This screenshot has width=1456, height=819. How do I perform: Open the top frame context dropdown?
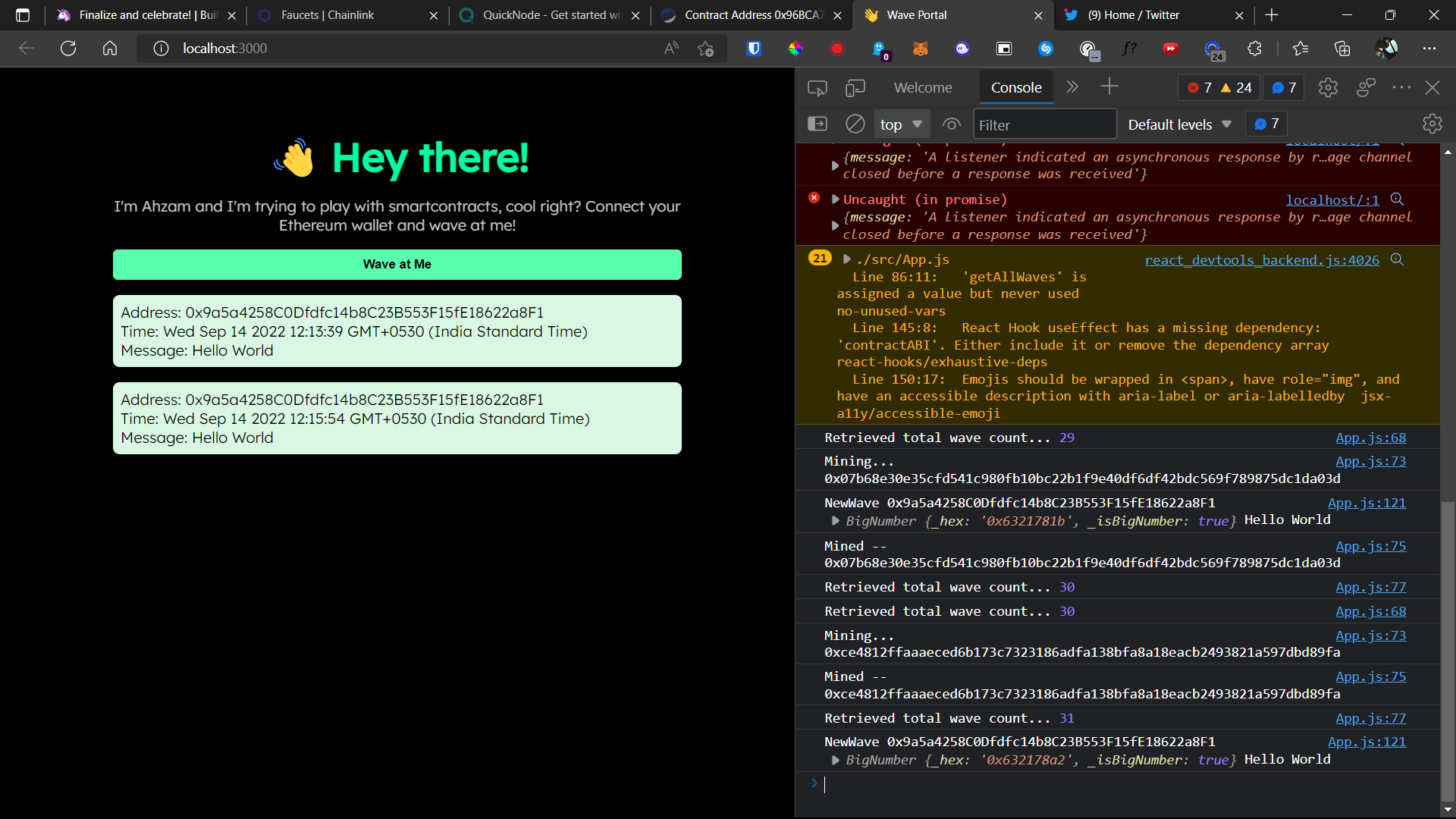[x=901, y=124]
